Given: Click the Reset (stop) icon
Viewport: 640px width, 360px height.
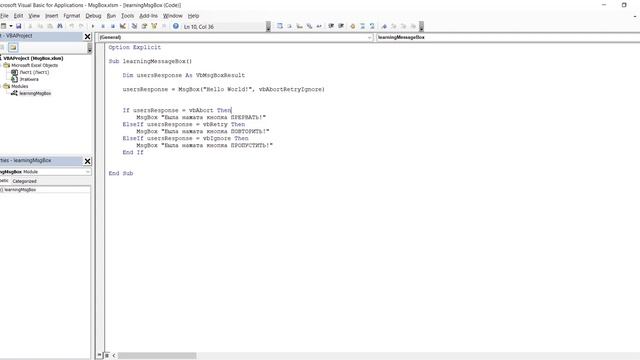Looking at the screenshot, I should click(113, 26).
